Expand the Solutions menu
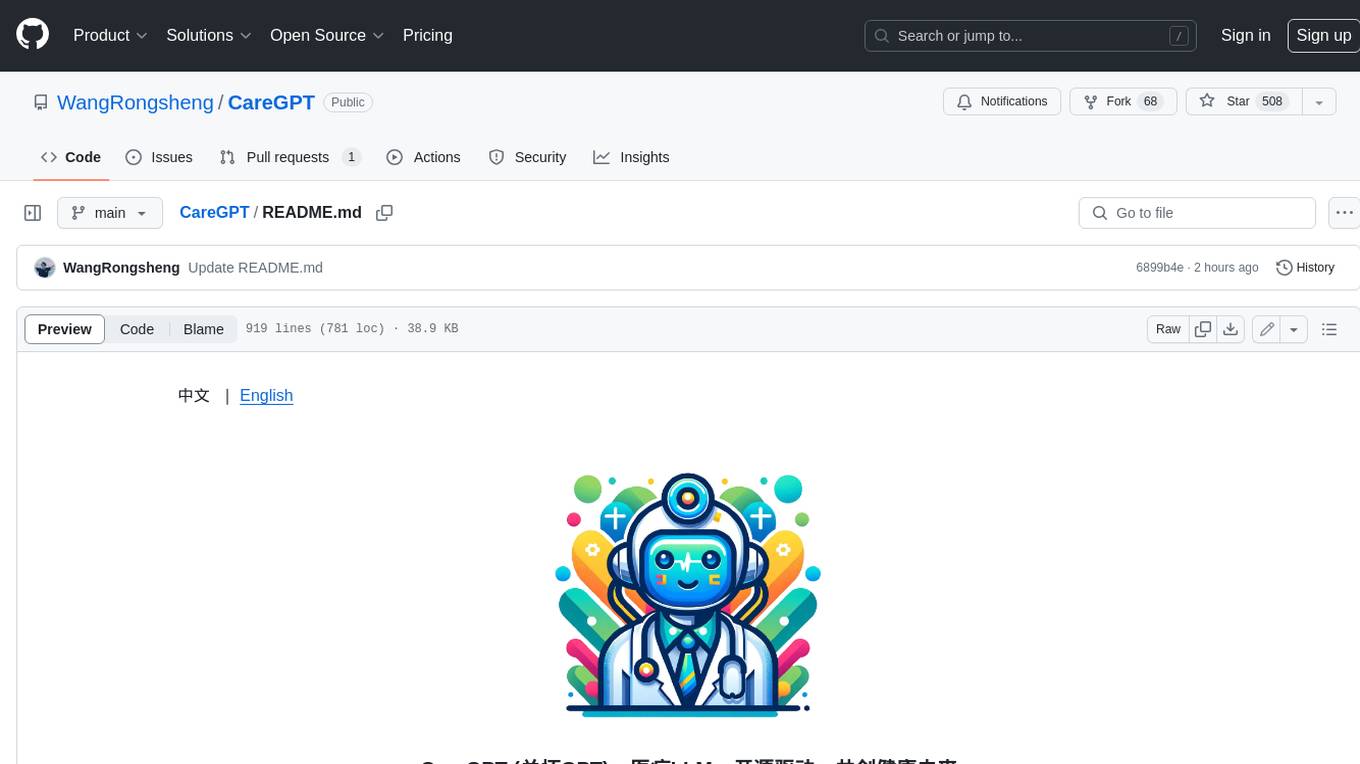 coord(209,35)
